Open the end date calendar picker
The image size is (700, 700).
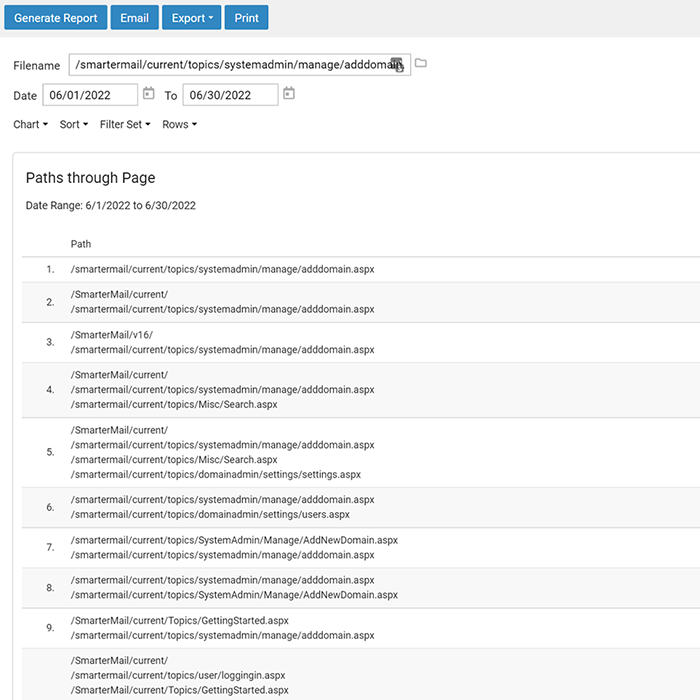click(289, 94)
